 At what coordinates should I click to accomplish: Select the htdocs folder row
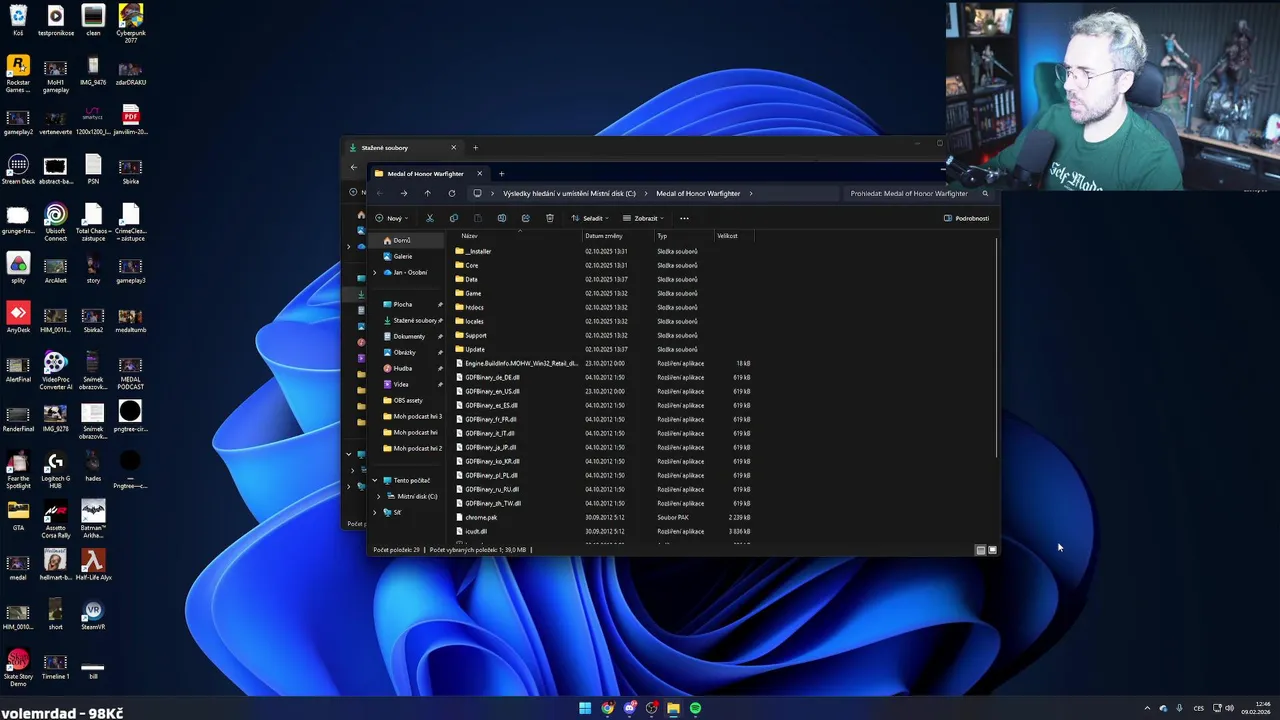point(604,307)
